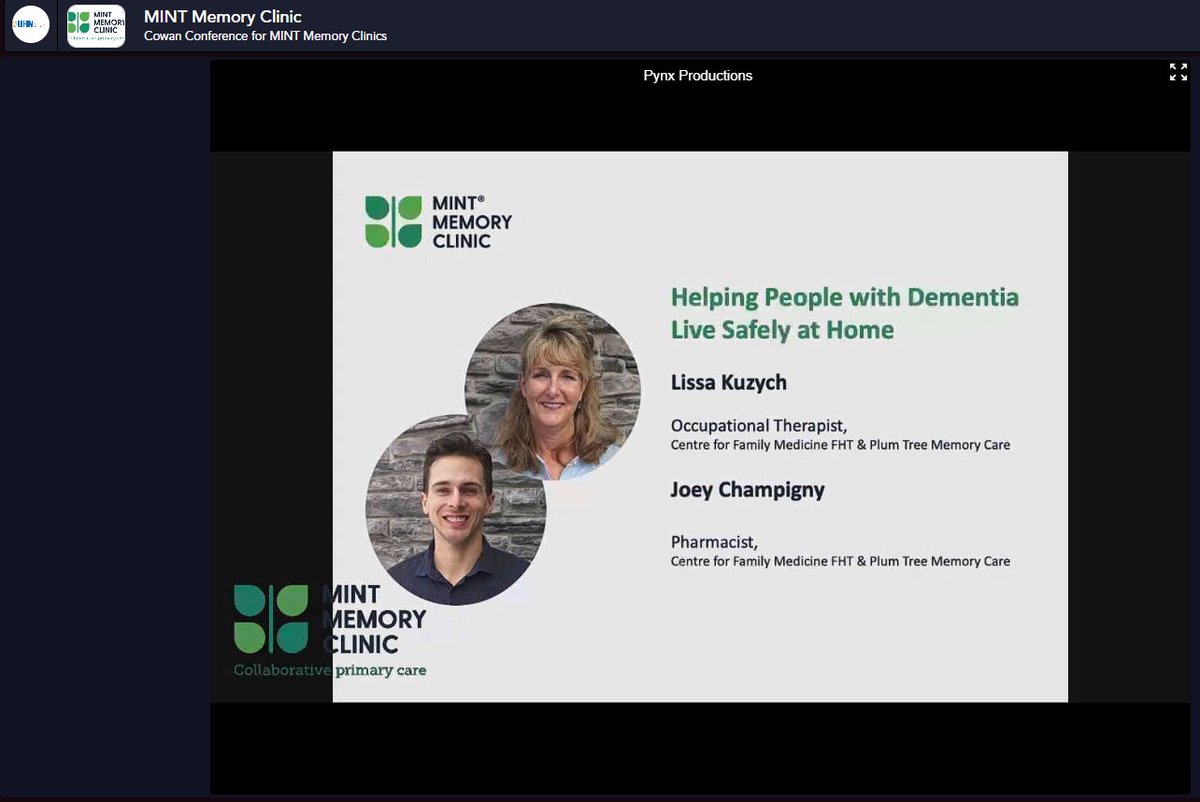The height and width of the screenshot is (802, 1200).
Task: Click the presenter name 'Joey Champigny'
Action: click(x=748, y=490)
